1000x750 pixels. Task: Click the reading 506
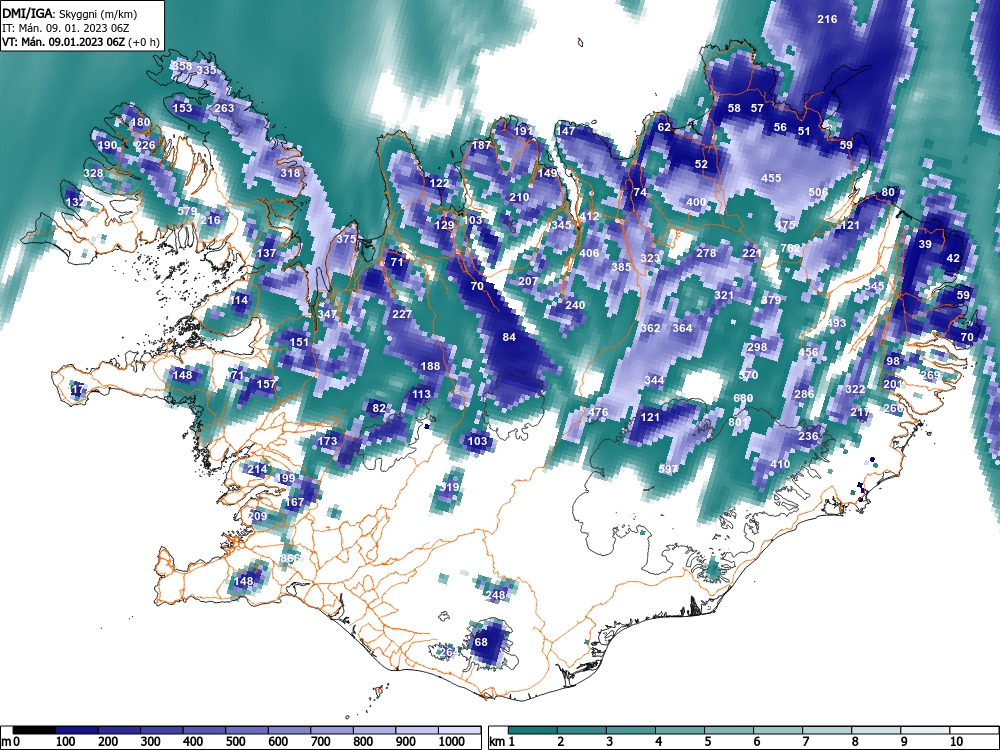[x=818, y=192]
